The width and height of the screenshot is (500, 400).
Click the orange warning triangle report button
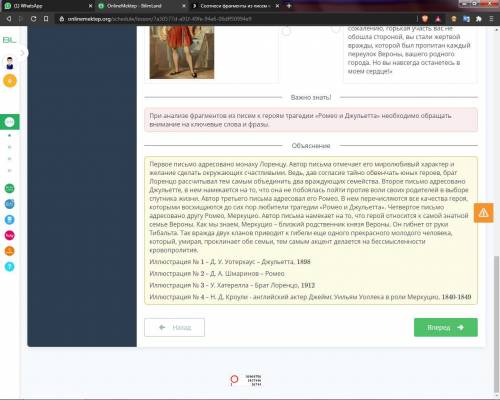[x=484, y=213]
